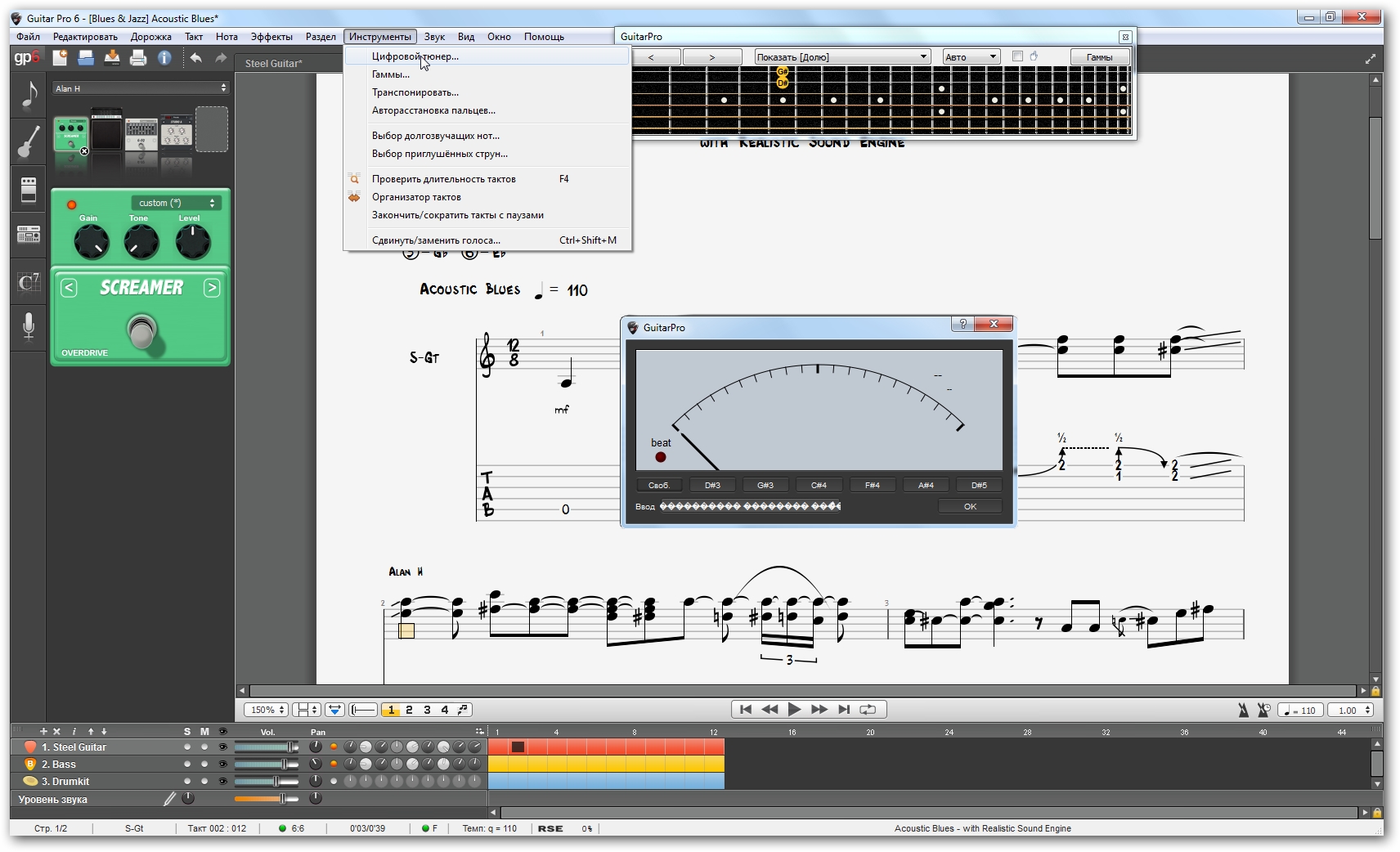Open score information blue icon

pyautogui.click(x=164, y=57)
